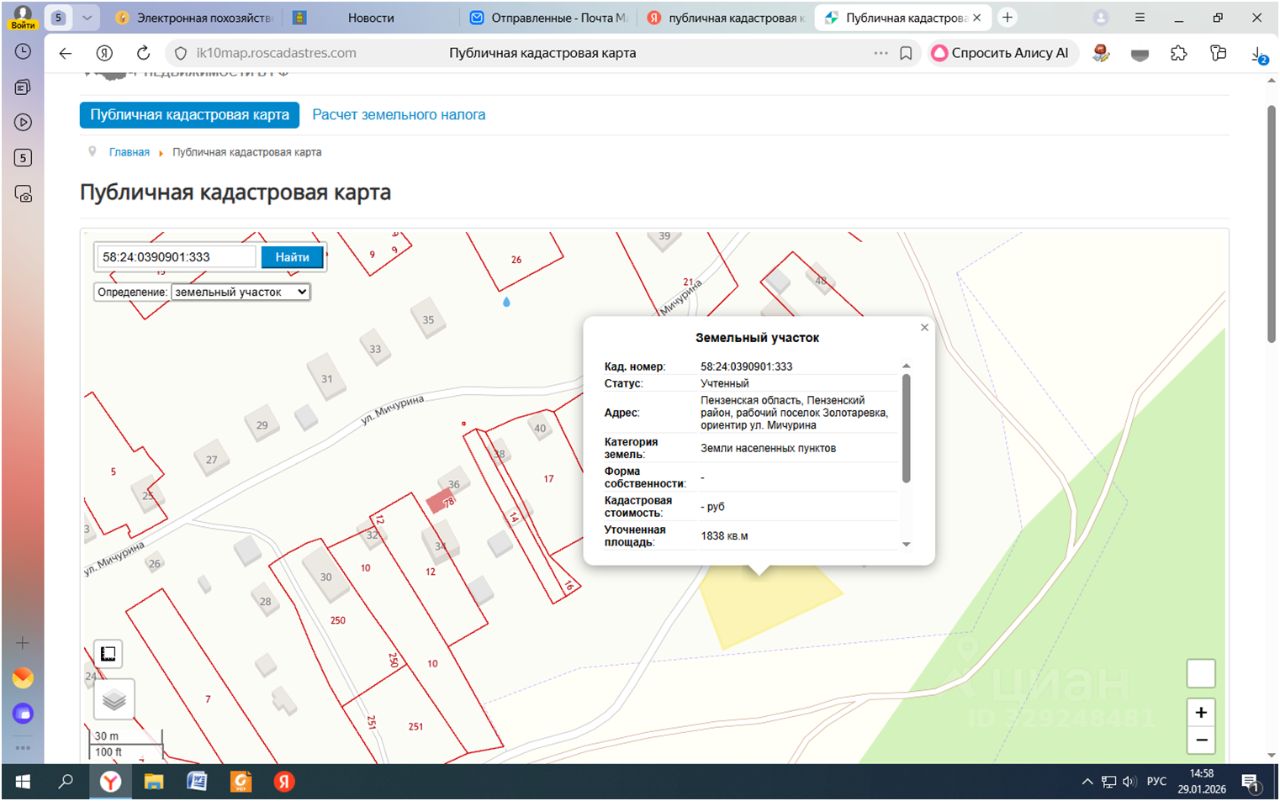Screen dimensions: 1280x801
Task: Click the '1838 кв.м' area value
Action: 725,536
